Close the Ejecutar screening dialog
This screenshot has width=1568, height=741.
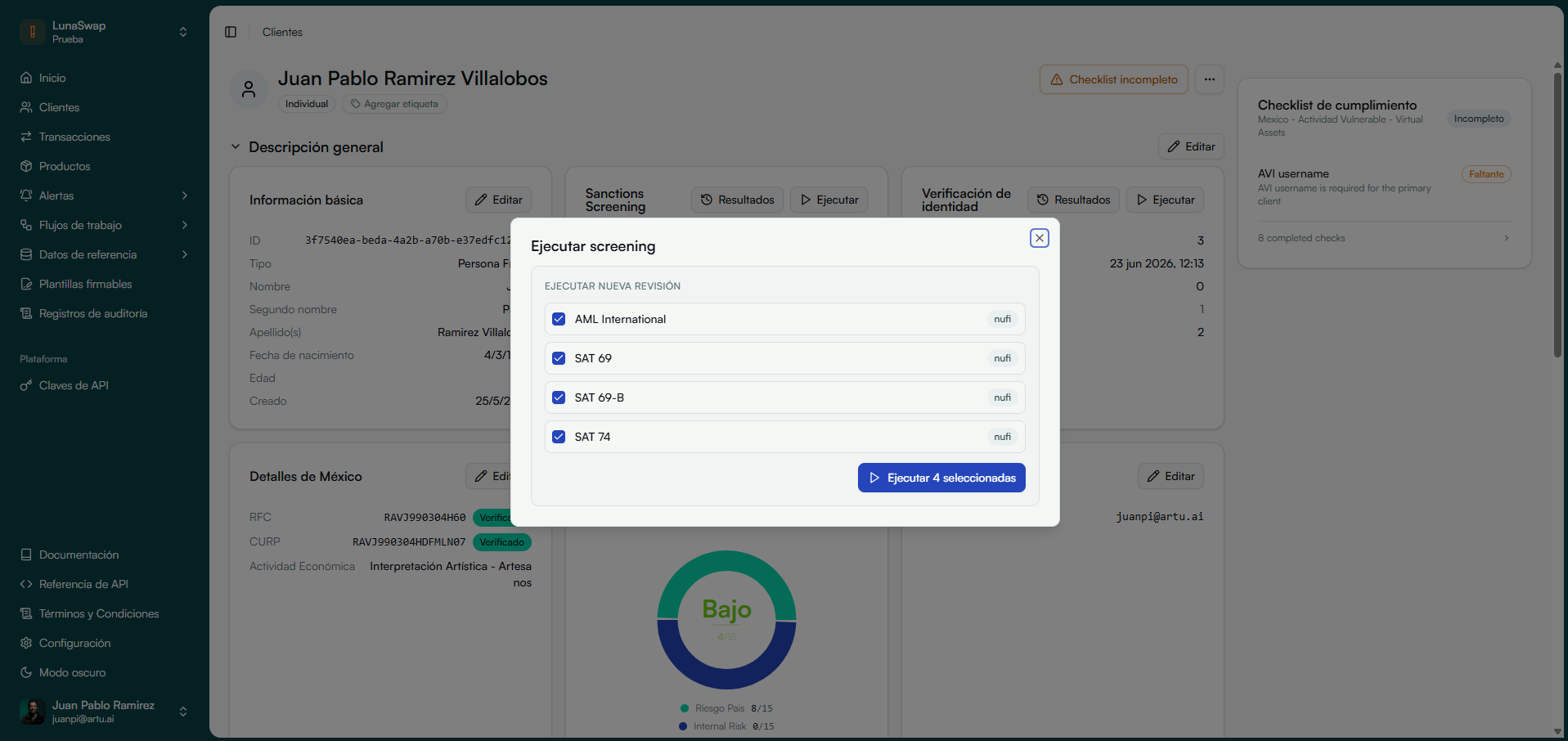1040,238
